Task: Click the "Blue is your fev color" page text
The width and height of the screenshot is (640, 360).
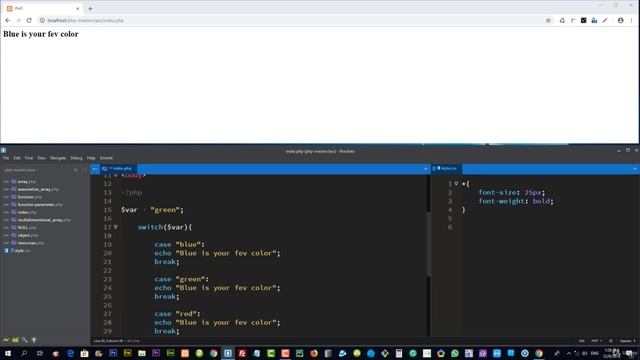Action: (x=41, y=34)
